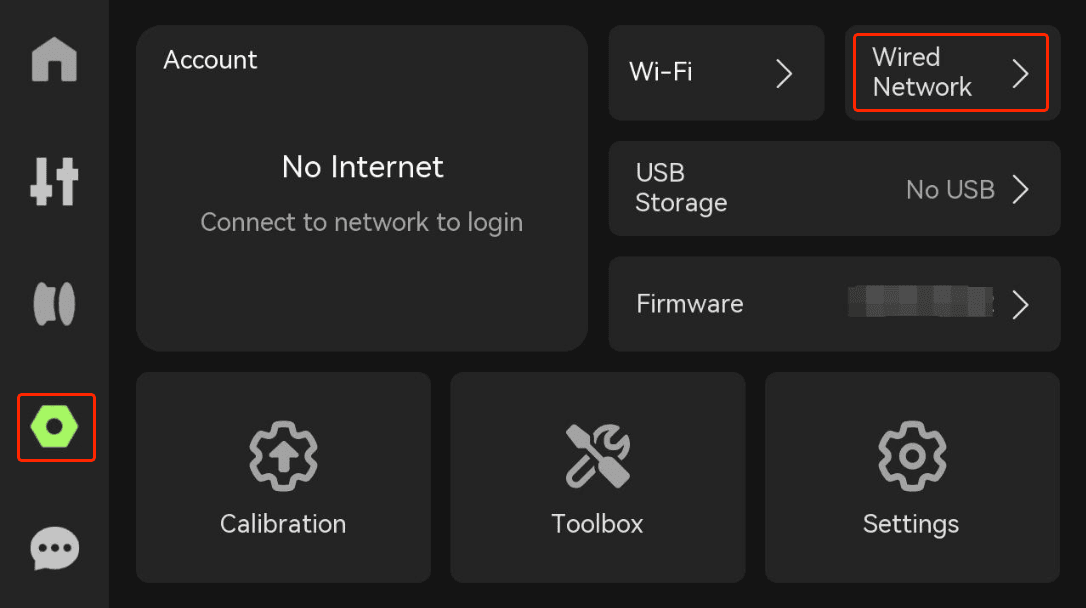Click the Toolbox wrench and screwdriver icon

[x=598, y=456]
